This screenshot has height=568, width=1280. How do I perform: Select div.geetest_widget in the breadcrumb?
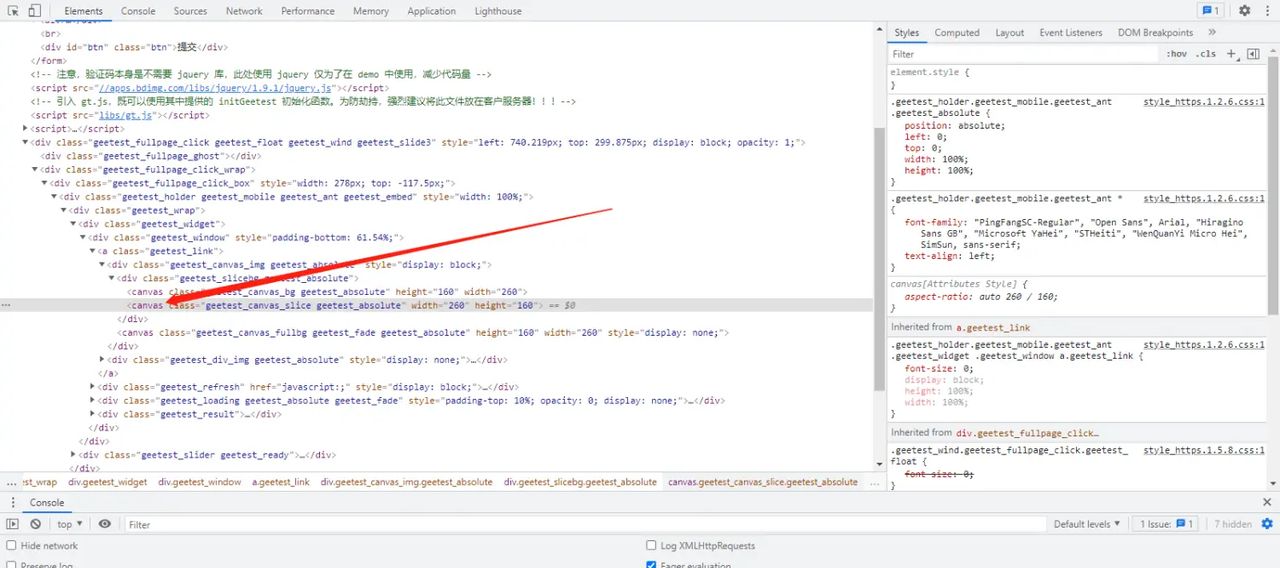click(108, 482)
